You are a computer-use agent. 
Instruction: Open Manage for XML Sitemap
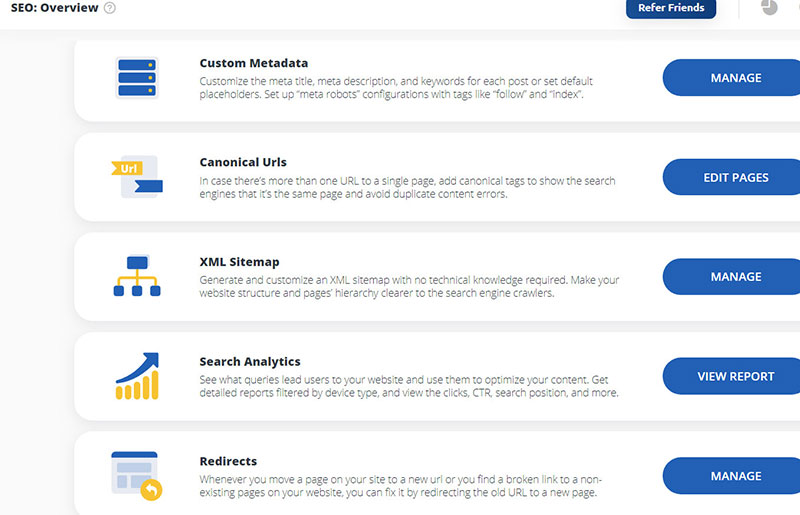point(735,277)
